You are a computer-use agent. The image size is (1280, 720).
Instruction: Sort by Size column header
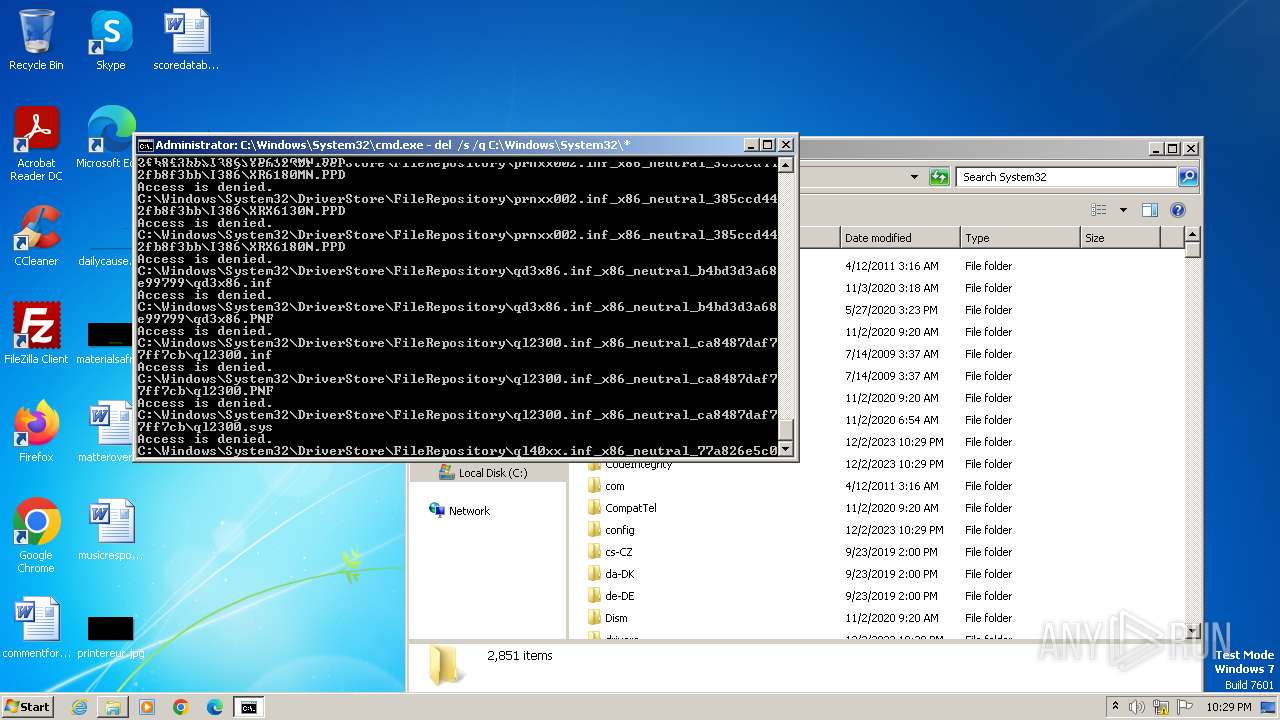point(1120,238)
